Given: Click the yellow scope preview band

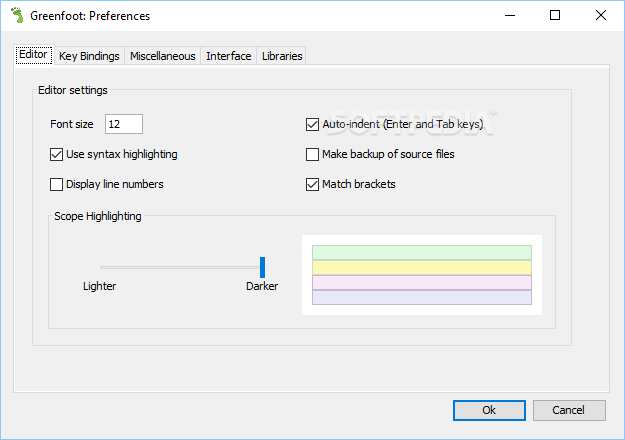Looking at the screenshot, I should (422, 267).
